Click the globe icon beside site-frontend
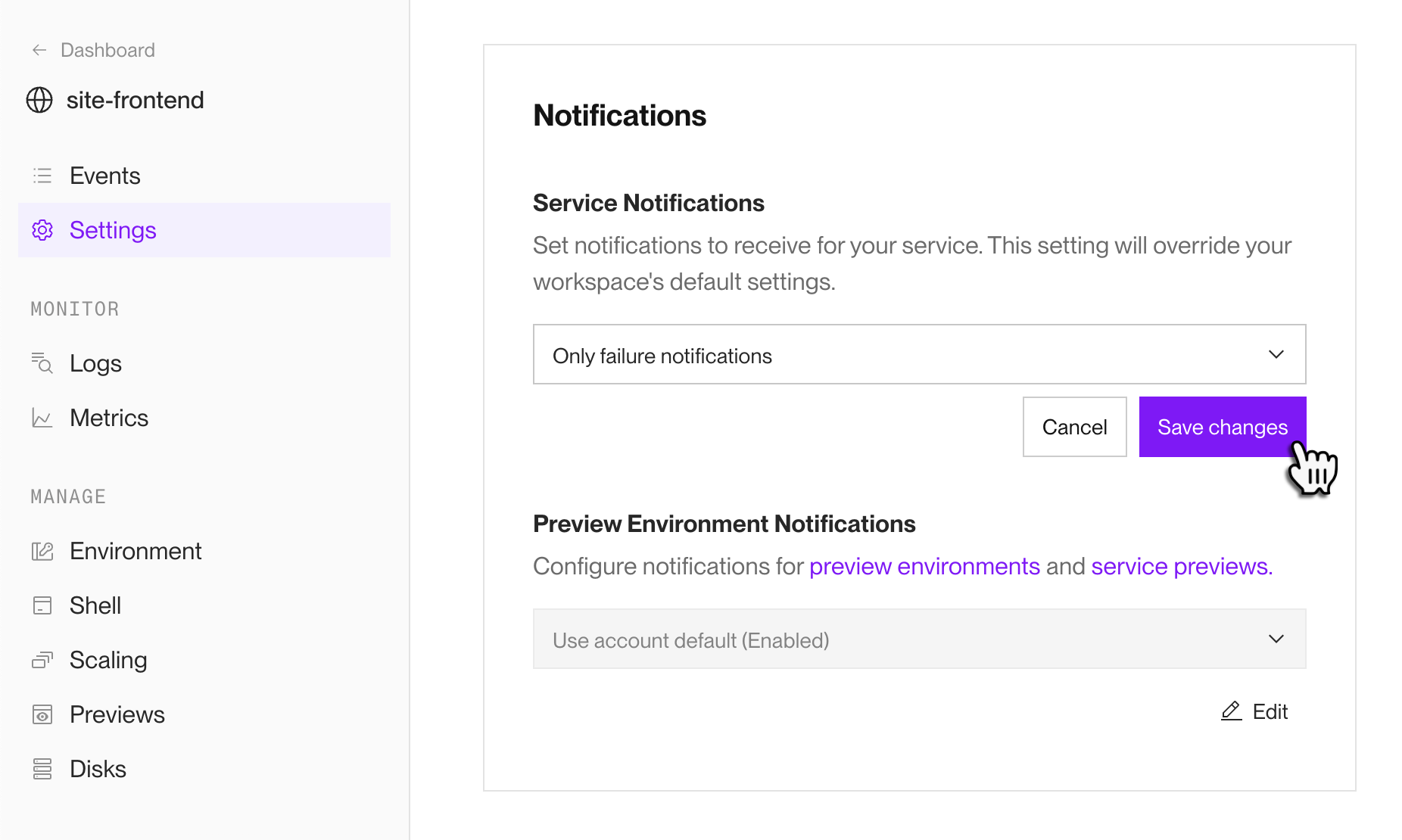1402x840 pixels. [39, 99]
